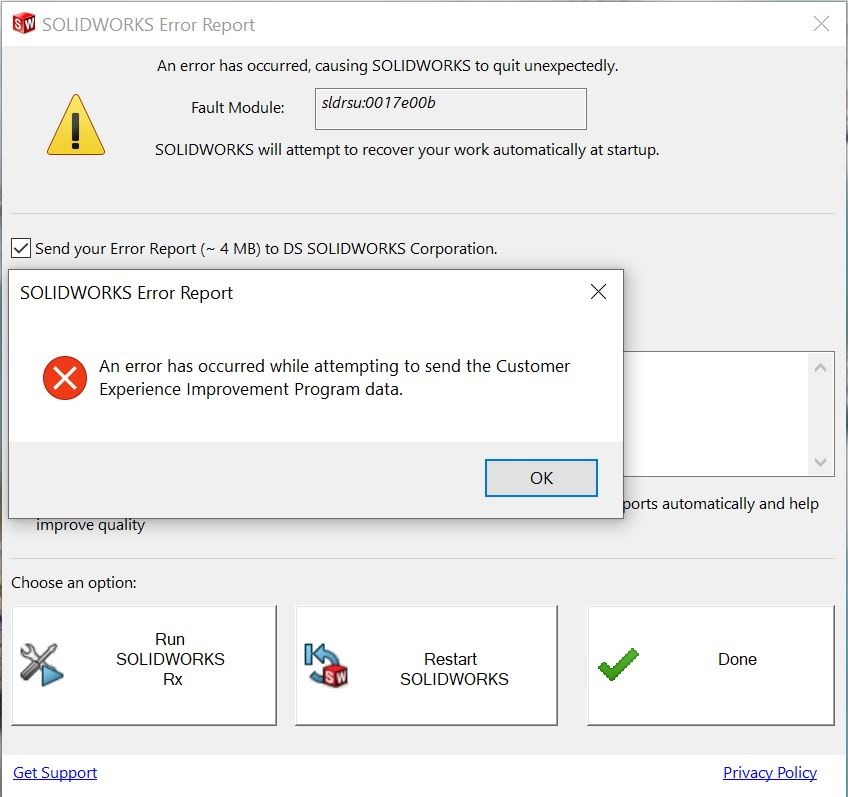Screen dimensions: 848x797
Task: Click the green checkmark icon
Action: [618, 664]
